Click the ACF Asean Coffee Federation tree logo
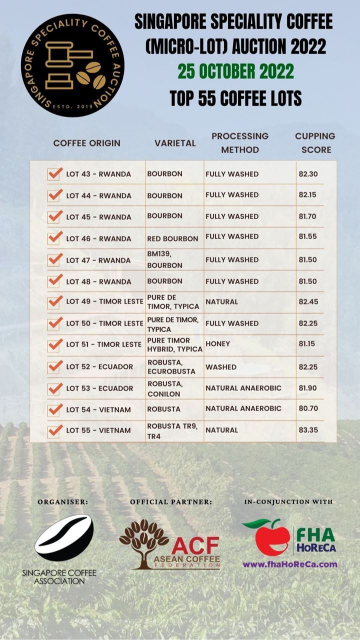Screen dimensions: 360x640 coord(170,544)
